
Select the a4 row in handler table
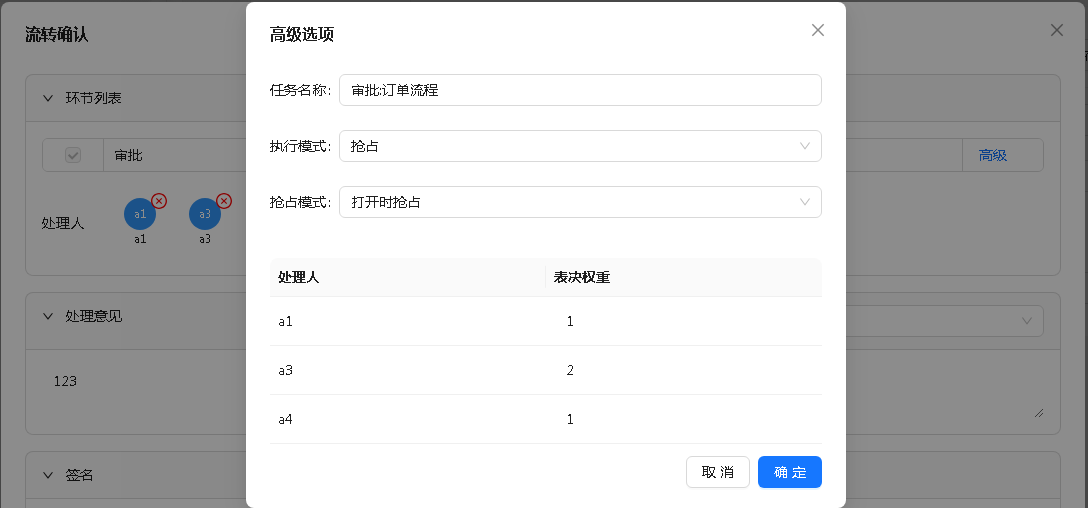click(545, 419)
